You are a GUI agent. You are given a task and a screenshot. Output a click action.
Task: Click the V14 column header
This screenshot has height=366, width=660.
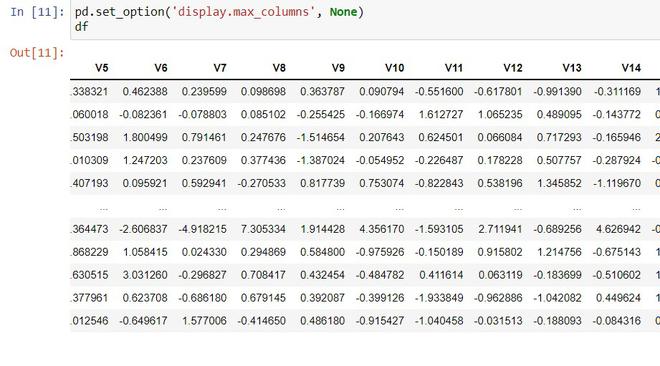tap(631, 68)
